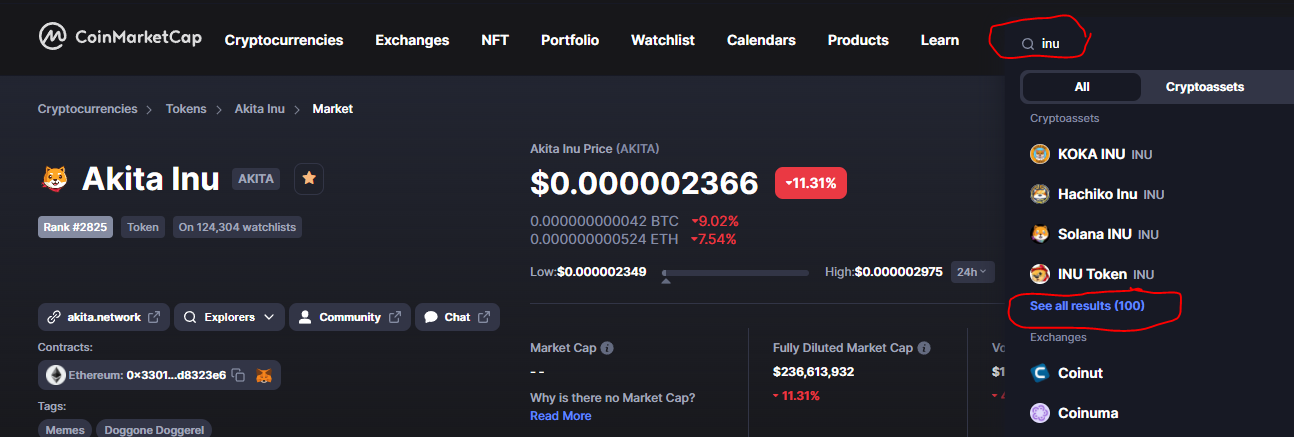Select KOKA INU coin result
This screenshot has width=1294, height=437.
tap(1090, 154)
